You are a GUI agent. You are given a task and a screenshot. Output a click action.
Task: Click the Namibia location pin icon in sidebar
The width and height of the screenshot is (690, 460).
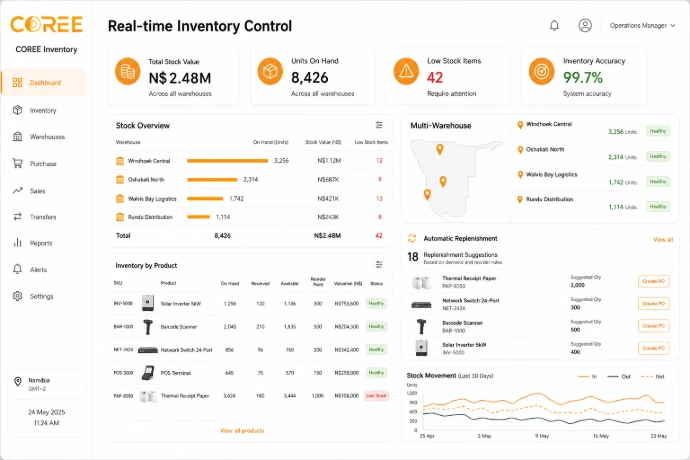(x=18, y=381)
